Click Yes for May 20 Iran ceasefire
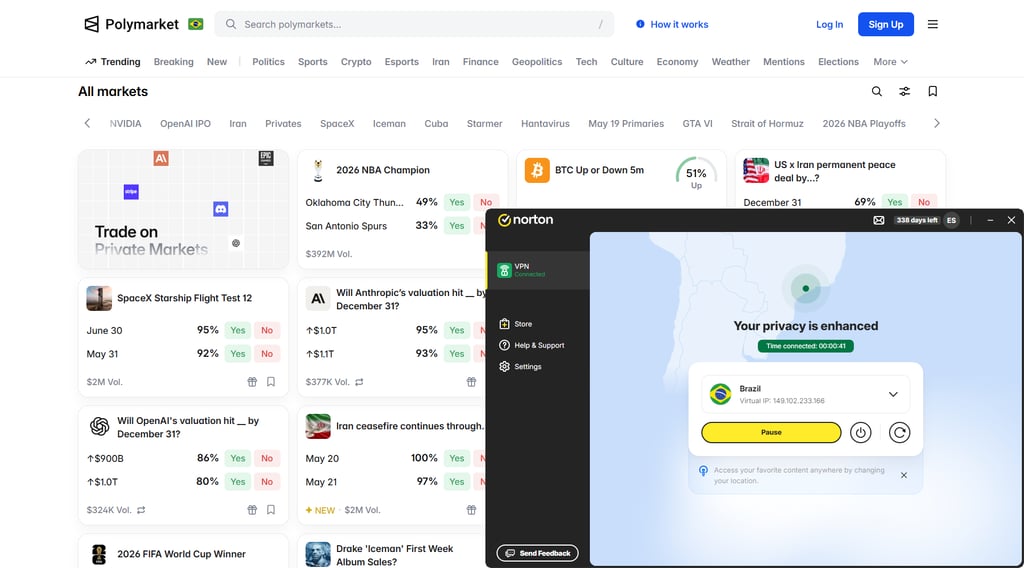The width and height of the screenshot is (1024, 568). tap(456, 458)
